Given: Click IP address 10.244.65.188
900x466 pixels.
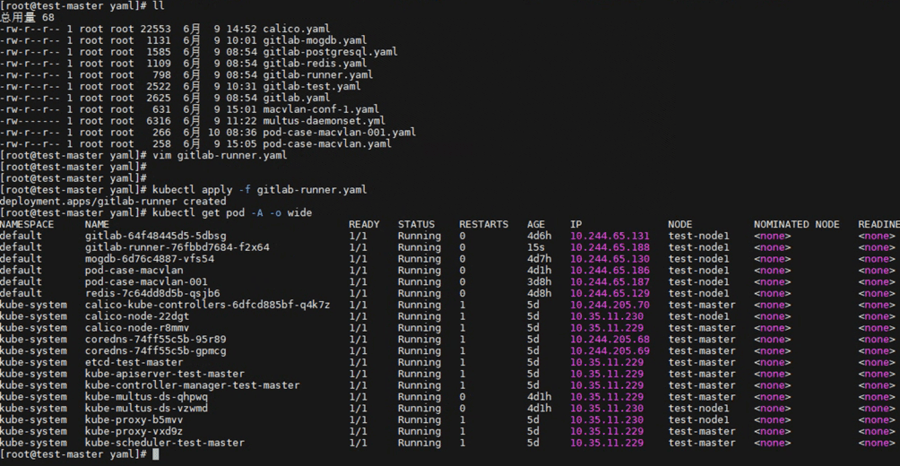Looking at the screenshot, I should point(610,247).
